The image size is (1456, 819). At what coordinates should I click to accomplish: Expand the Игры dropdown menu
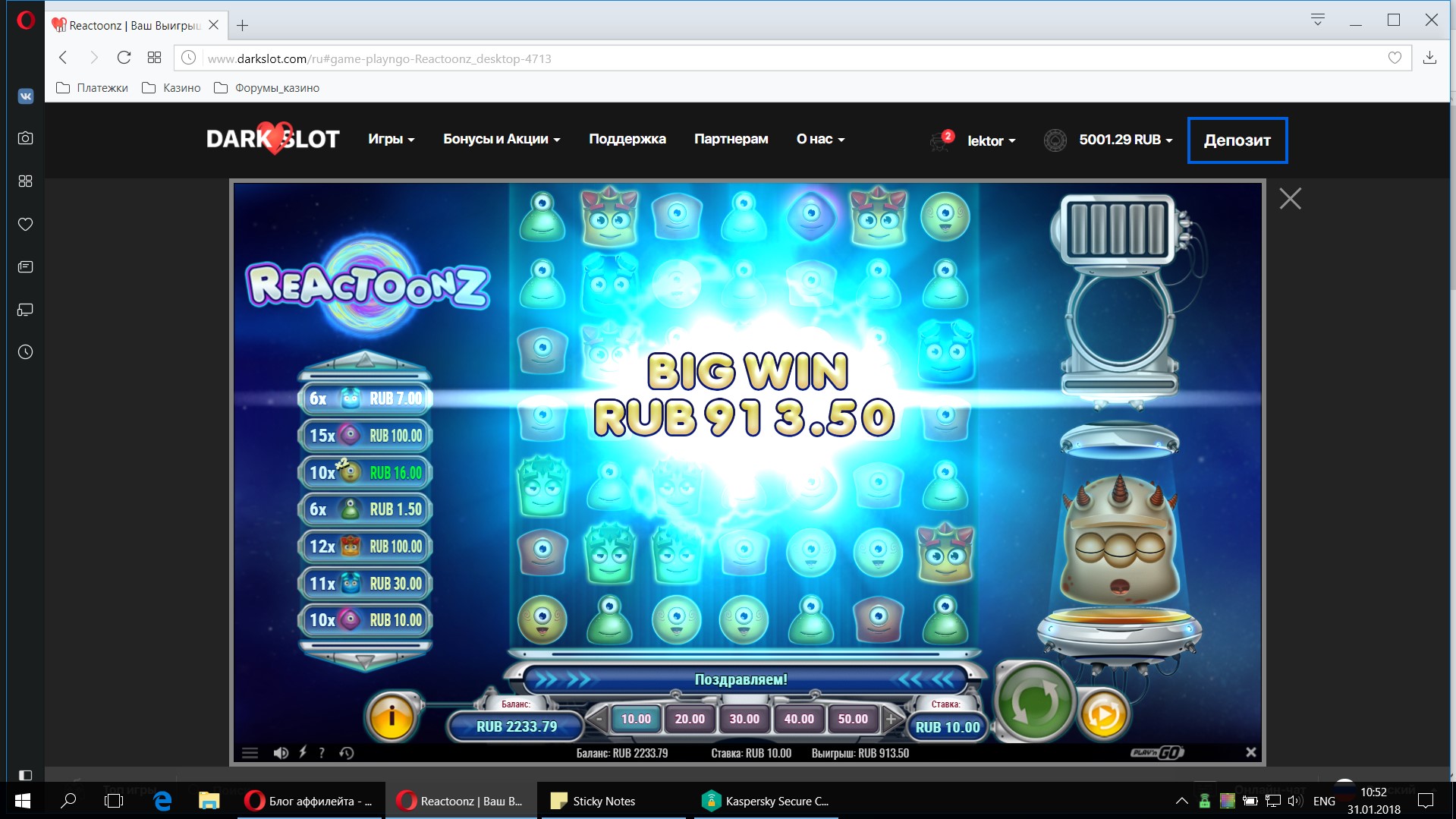[x=392, y=139]
